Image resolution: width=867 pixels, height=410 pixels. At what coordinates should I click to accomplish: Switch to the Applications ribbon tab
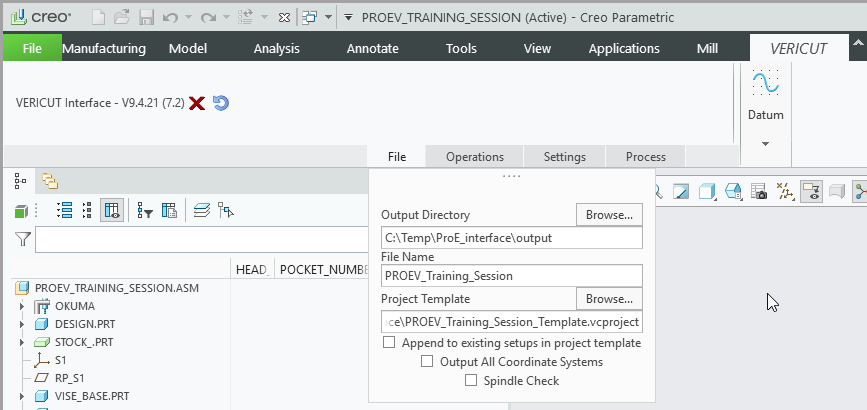pos(624,49)
